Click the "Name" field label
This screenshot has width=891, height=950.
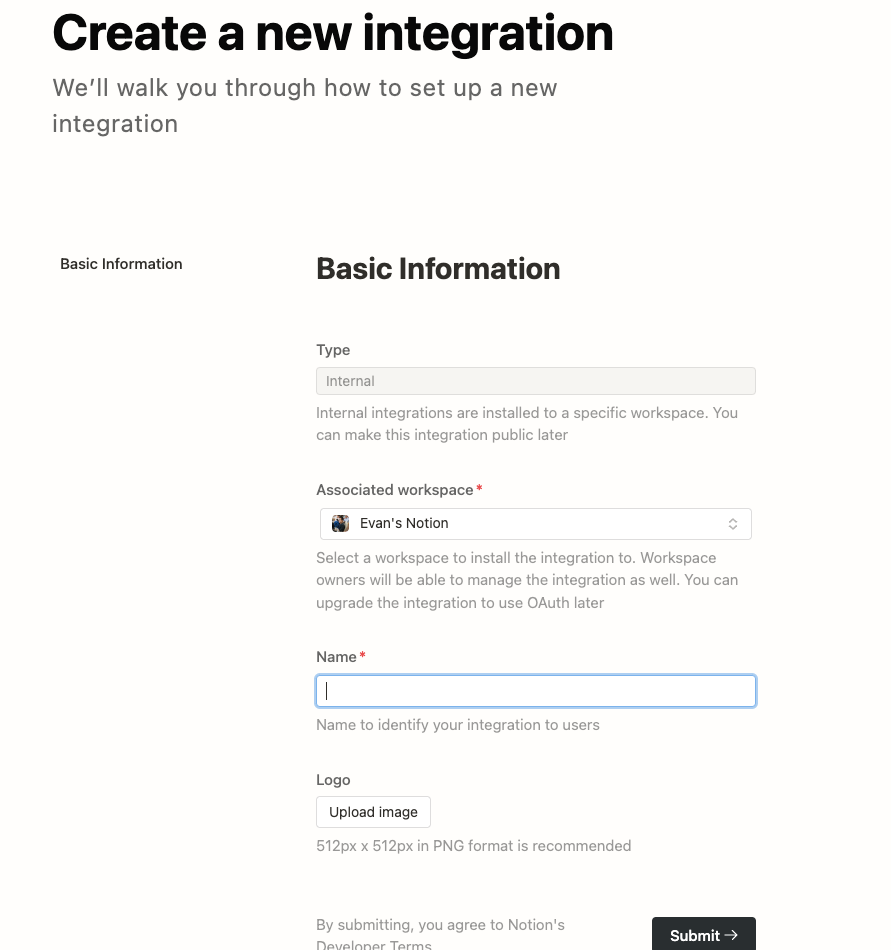coord(336,657)
